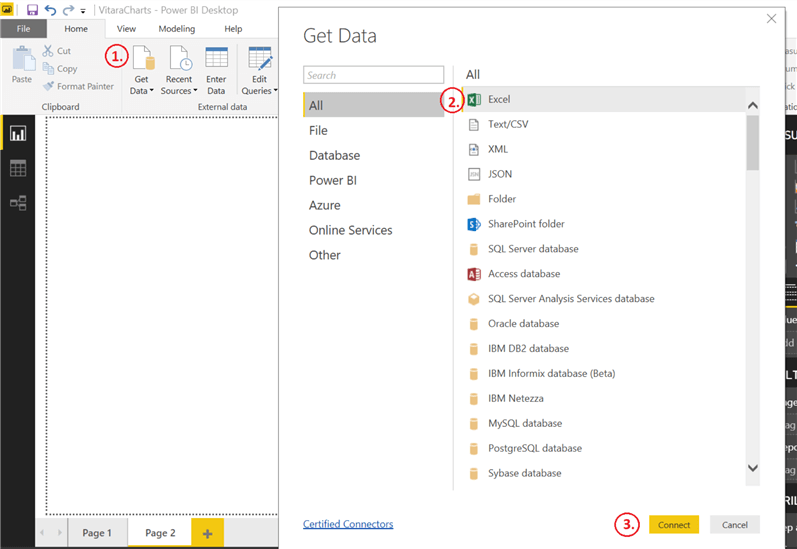Click the connector list scrollbar thumb
This screenshot has height=549, width=797.
753,143
